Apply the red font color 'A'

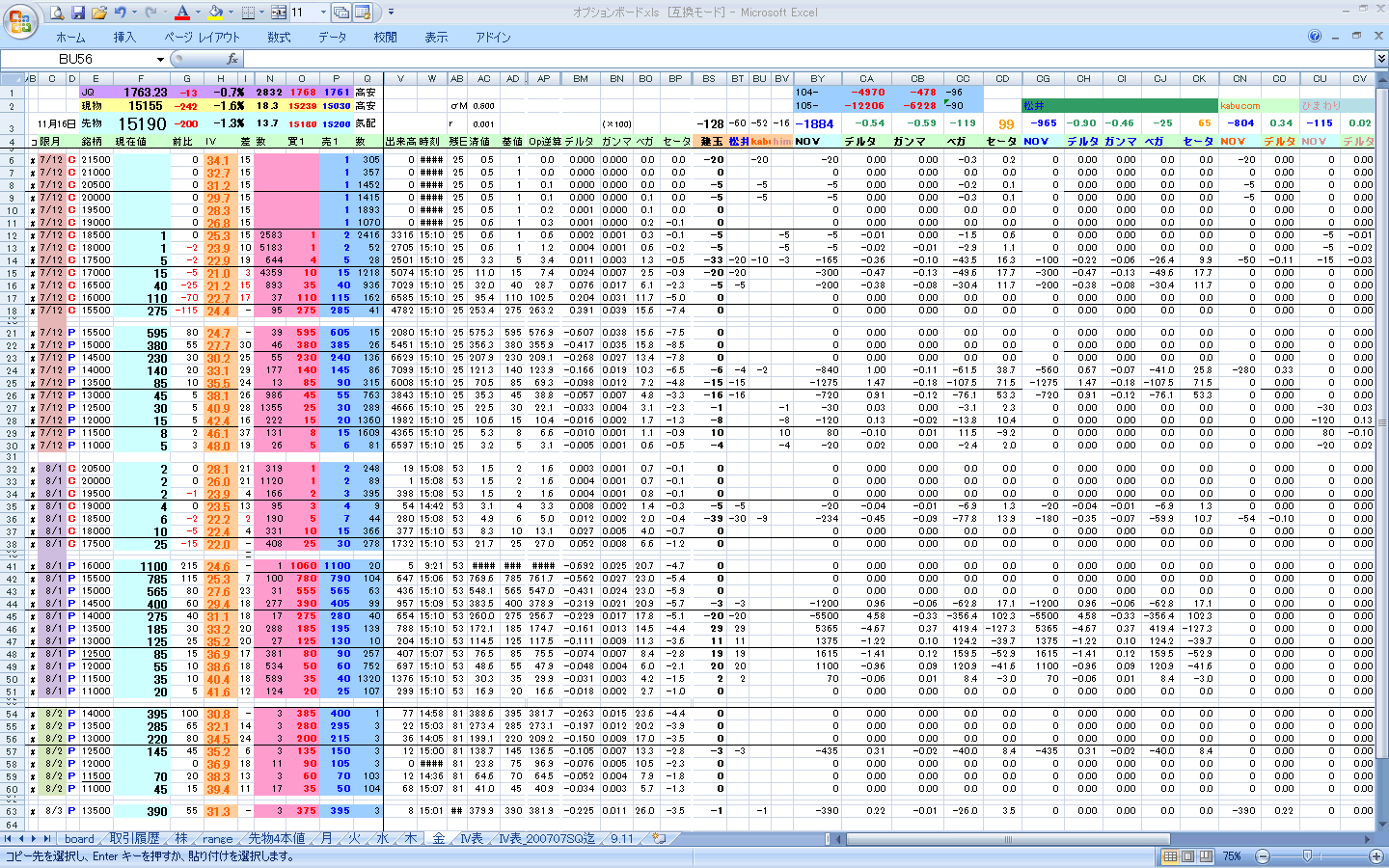[182, 13]
